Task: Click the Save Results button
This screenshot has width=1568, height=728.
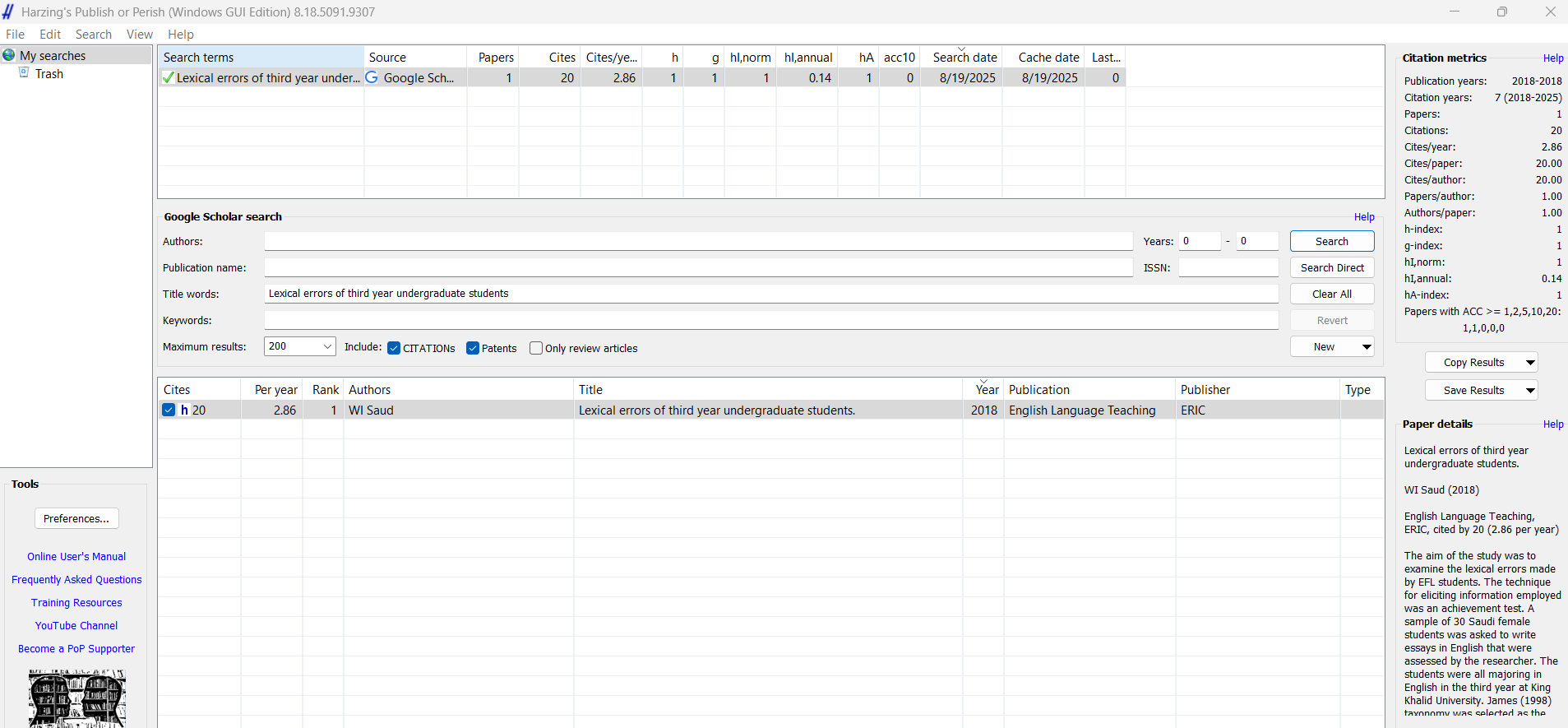Action: tap(1473, 390)
